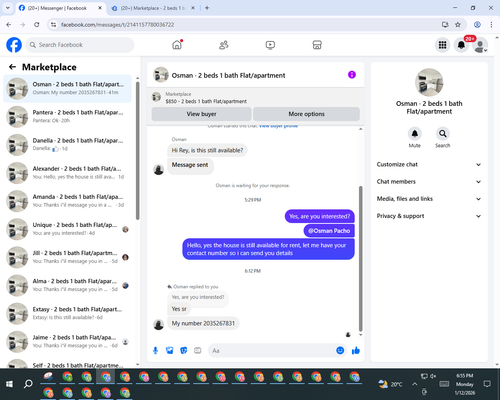Go to Home feed icon
The height and width of the screenshot is (400, 500).
click(x=177, y=45)
